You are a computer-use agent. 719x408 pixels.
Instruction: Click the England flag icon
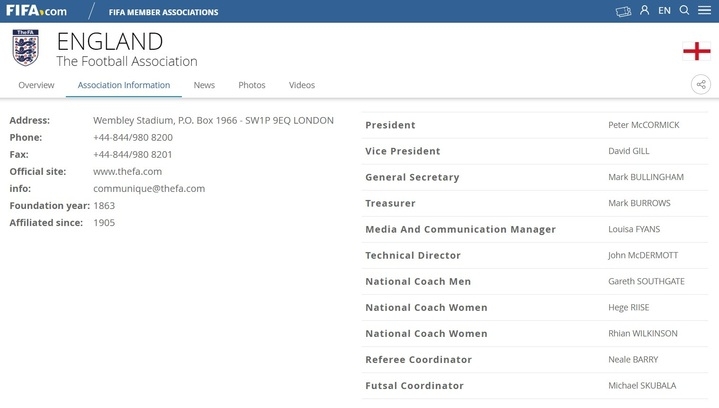(x=697, y=51)
